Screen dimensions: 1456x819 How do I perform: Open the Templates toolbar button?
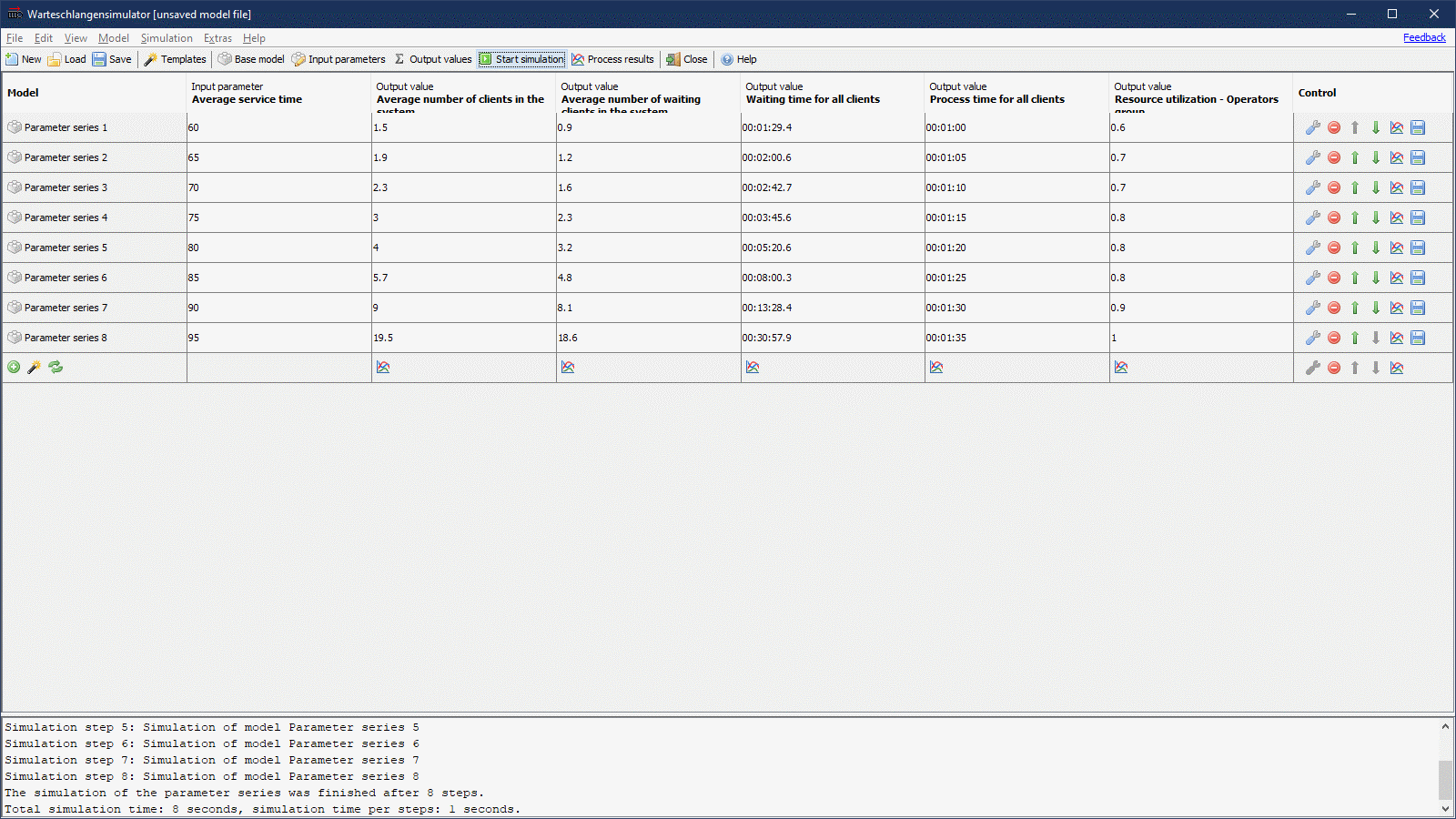[x=176, y=59]
